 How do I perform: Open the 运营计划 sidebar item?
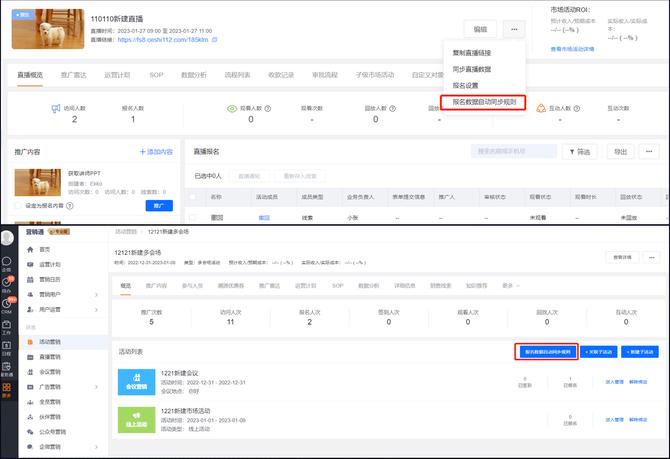[49, 264]
